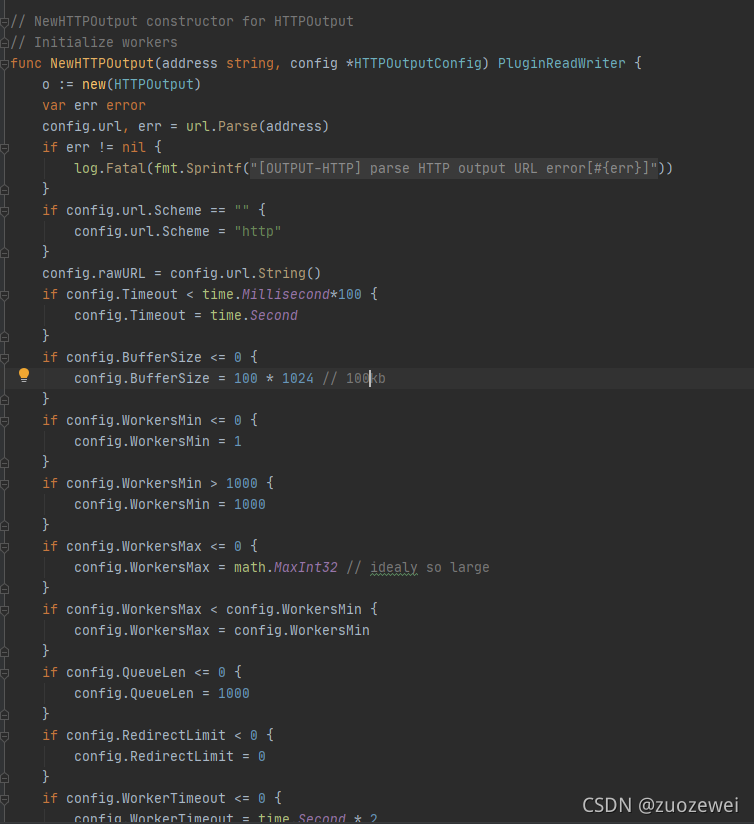754x824 pixels.
Task: Fold the 'if config.WorkersMax < config.WorkersMin' block
Action: (x=4, y=611)
